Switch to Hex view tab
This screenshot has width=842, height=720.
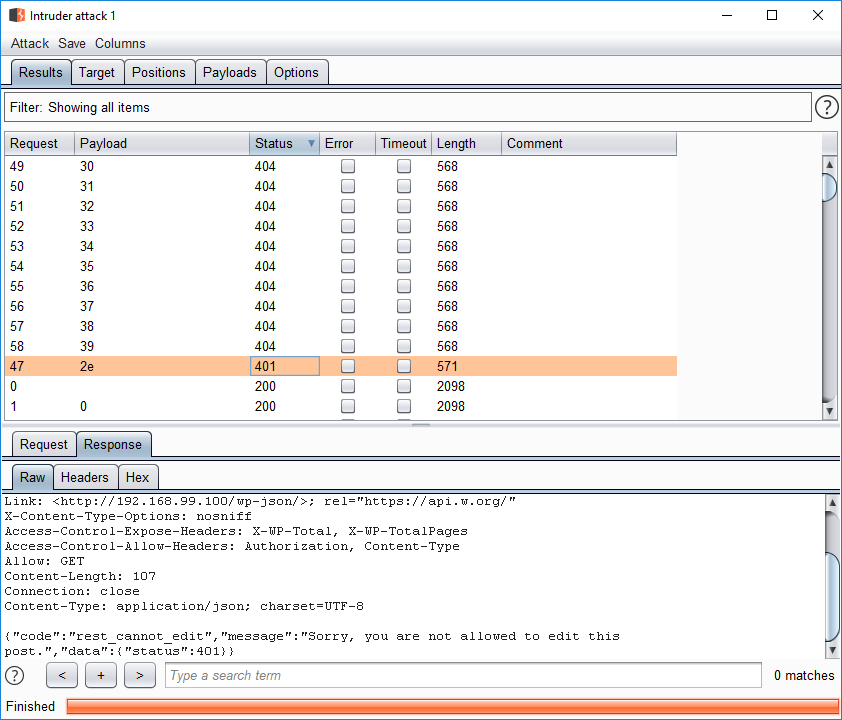137,477
